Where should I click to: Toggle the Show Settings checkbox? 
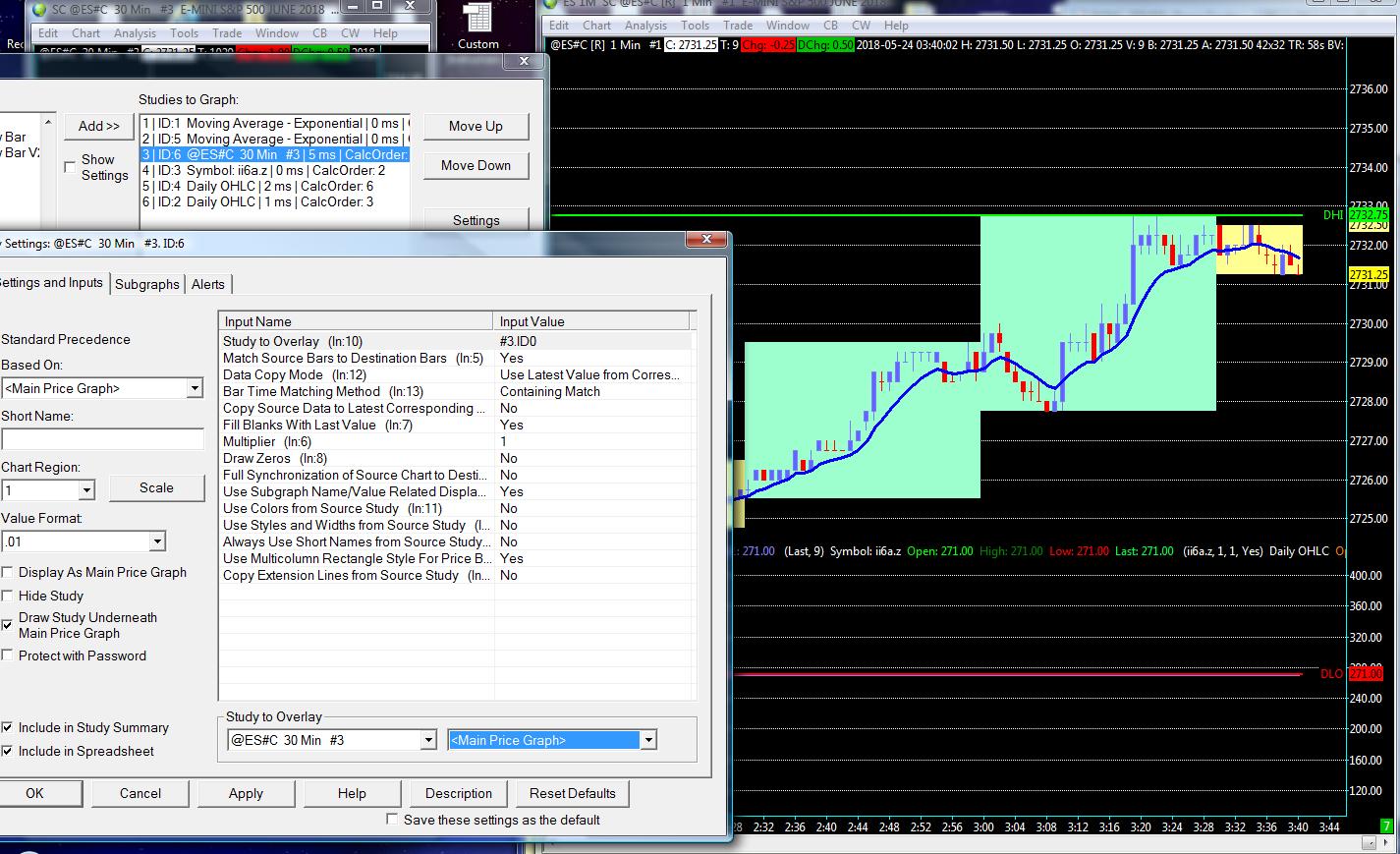point(70,167)
